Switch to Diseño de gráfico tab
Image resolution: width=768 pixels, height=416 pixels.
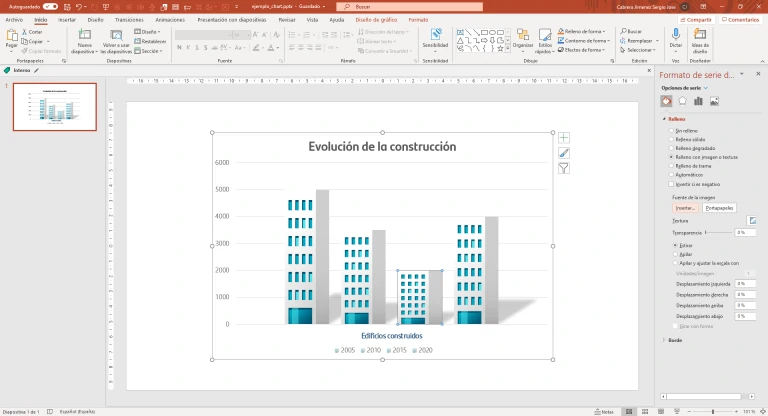(x=377, y=19)
